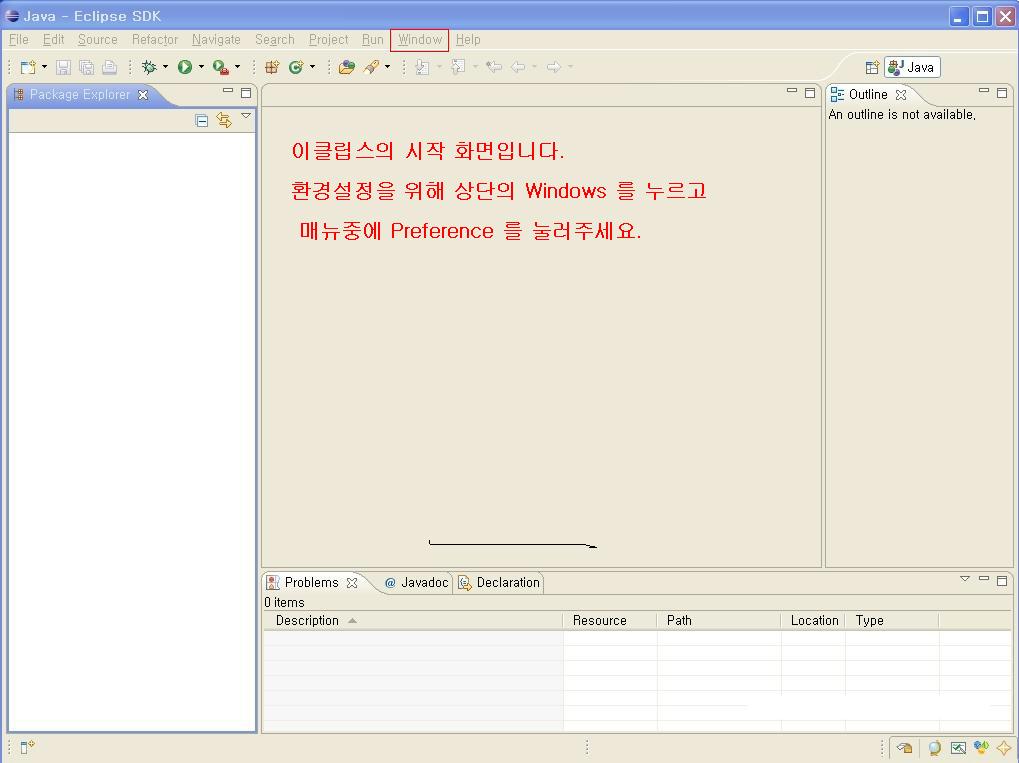Viewport: 1019px width, 763px height.
Task: Close the Problems view
Action: (352, 583)
